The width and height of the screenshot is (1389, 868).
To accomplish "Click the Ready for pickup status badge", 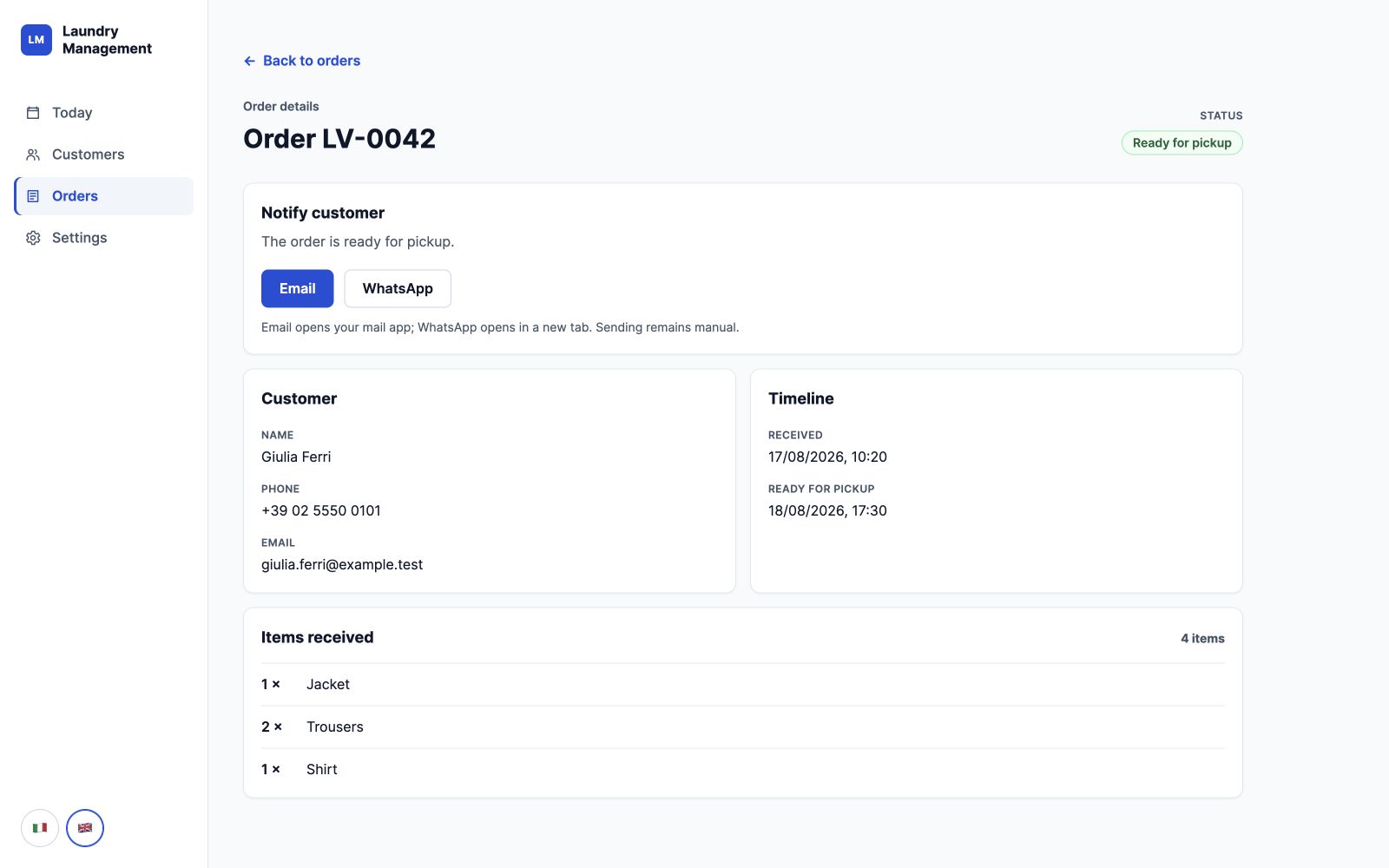I will pyautogui.click(x=1182, y=142).
